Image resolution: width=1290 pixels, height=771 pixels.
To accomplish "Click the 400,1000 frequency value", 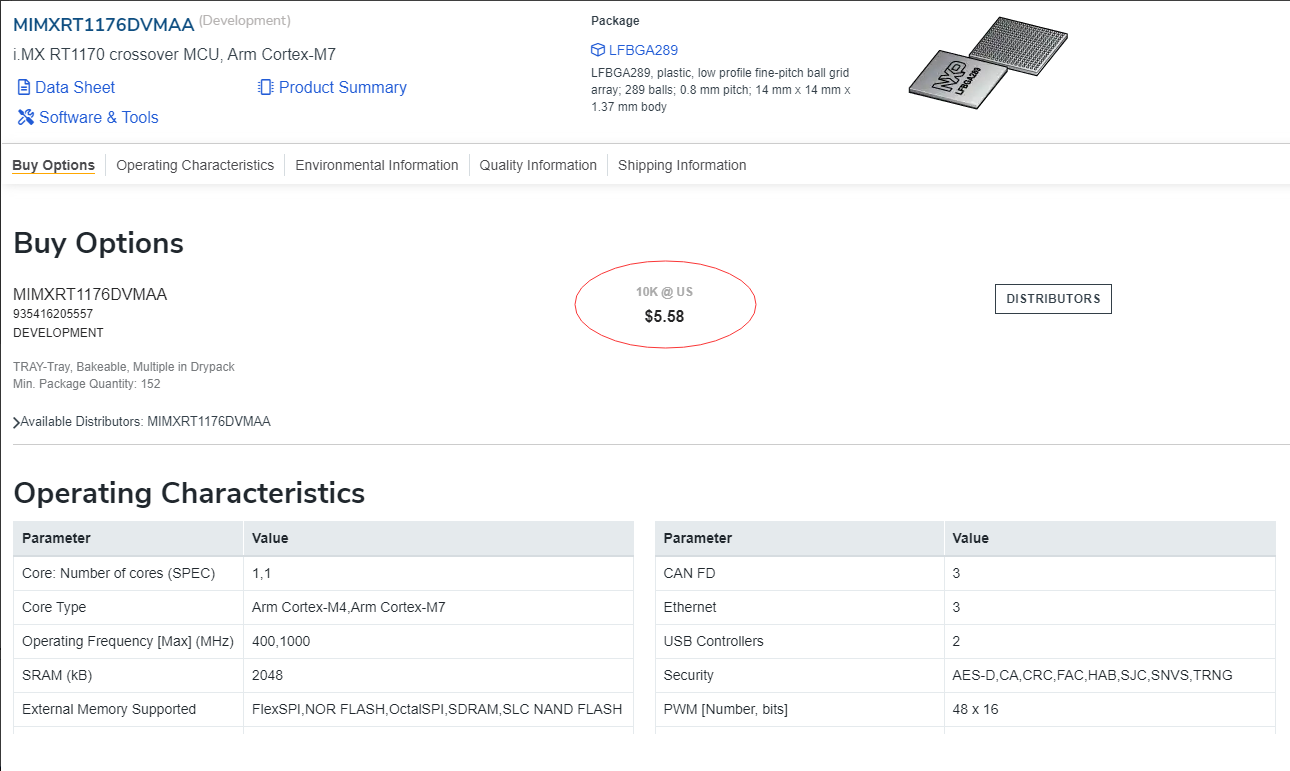I will point(281,641).
